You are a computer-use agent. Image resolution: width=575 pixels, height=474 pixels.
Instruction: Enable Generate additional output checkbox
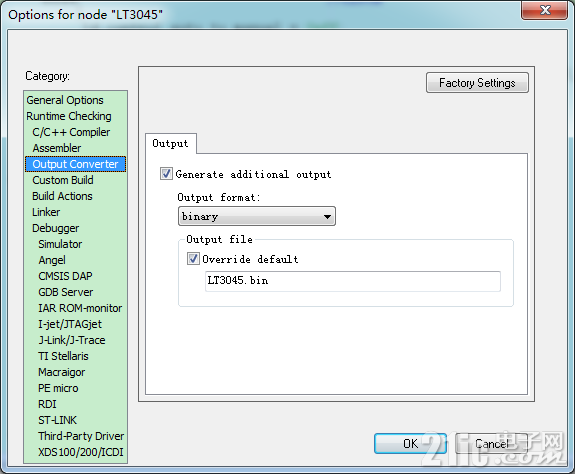click(x=166, y=173)
